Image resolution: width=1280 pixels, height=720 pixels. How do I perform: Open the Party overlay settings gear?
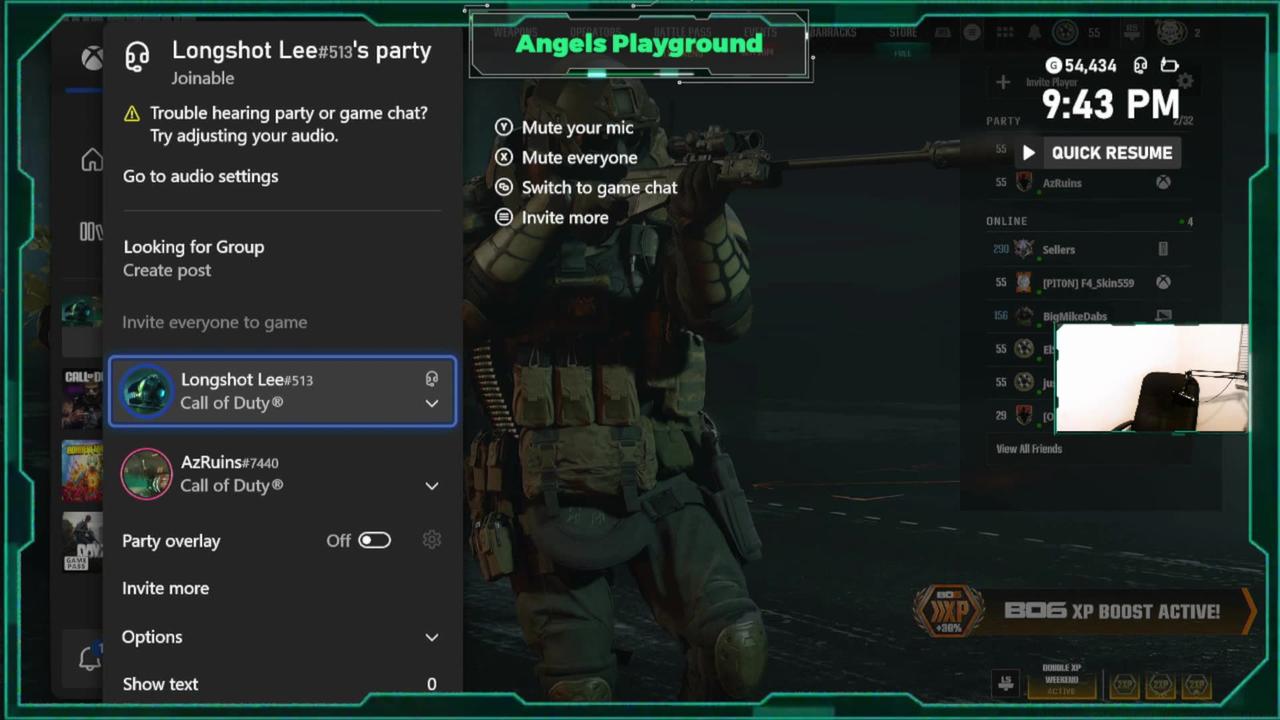click(x=431, y=540)
